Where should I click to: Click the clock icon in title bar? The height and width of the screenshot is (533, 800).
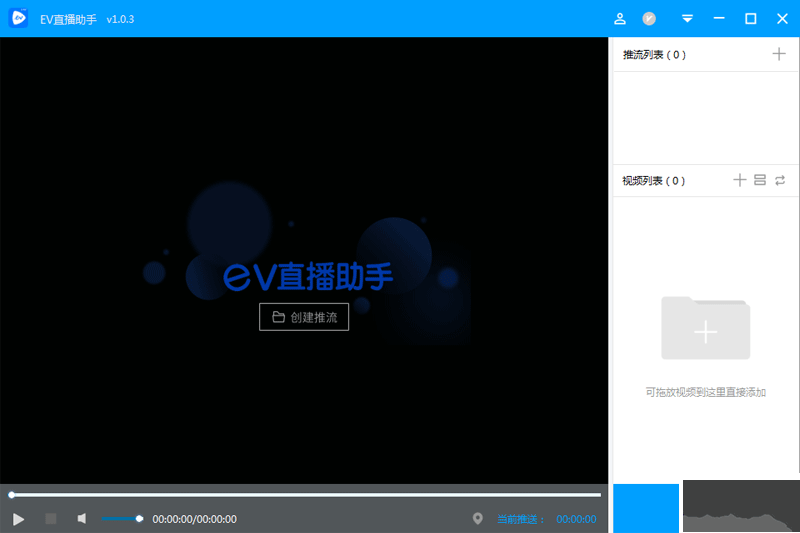(x=649, y=19)
